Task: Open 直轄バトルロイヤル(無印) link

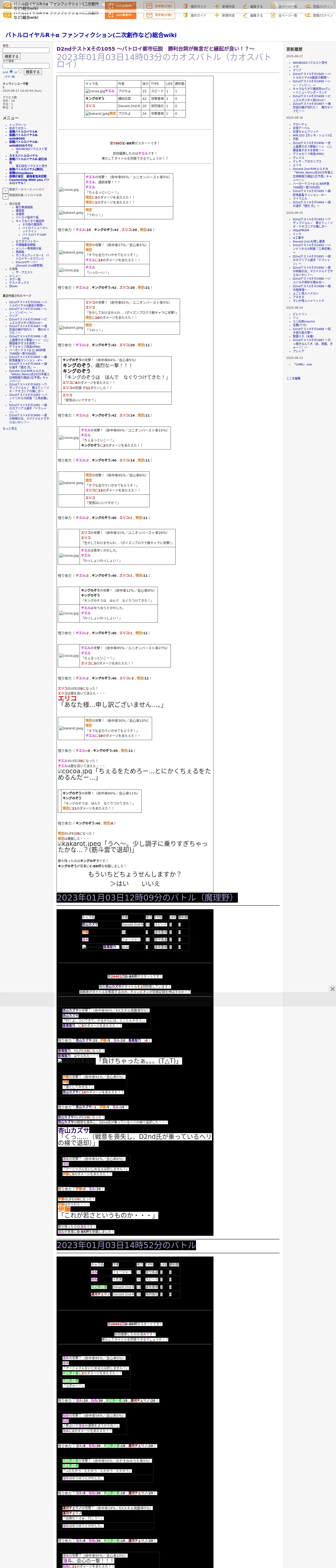Action: pos(26,170)
